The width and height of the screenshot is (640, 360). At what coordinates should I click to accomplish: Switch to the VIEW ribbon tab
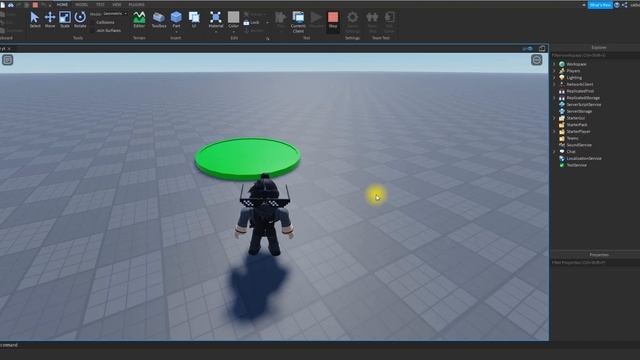pos(117,4)
